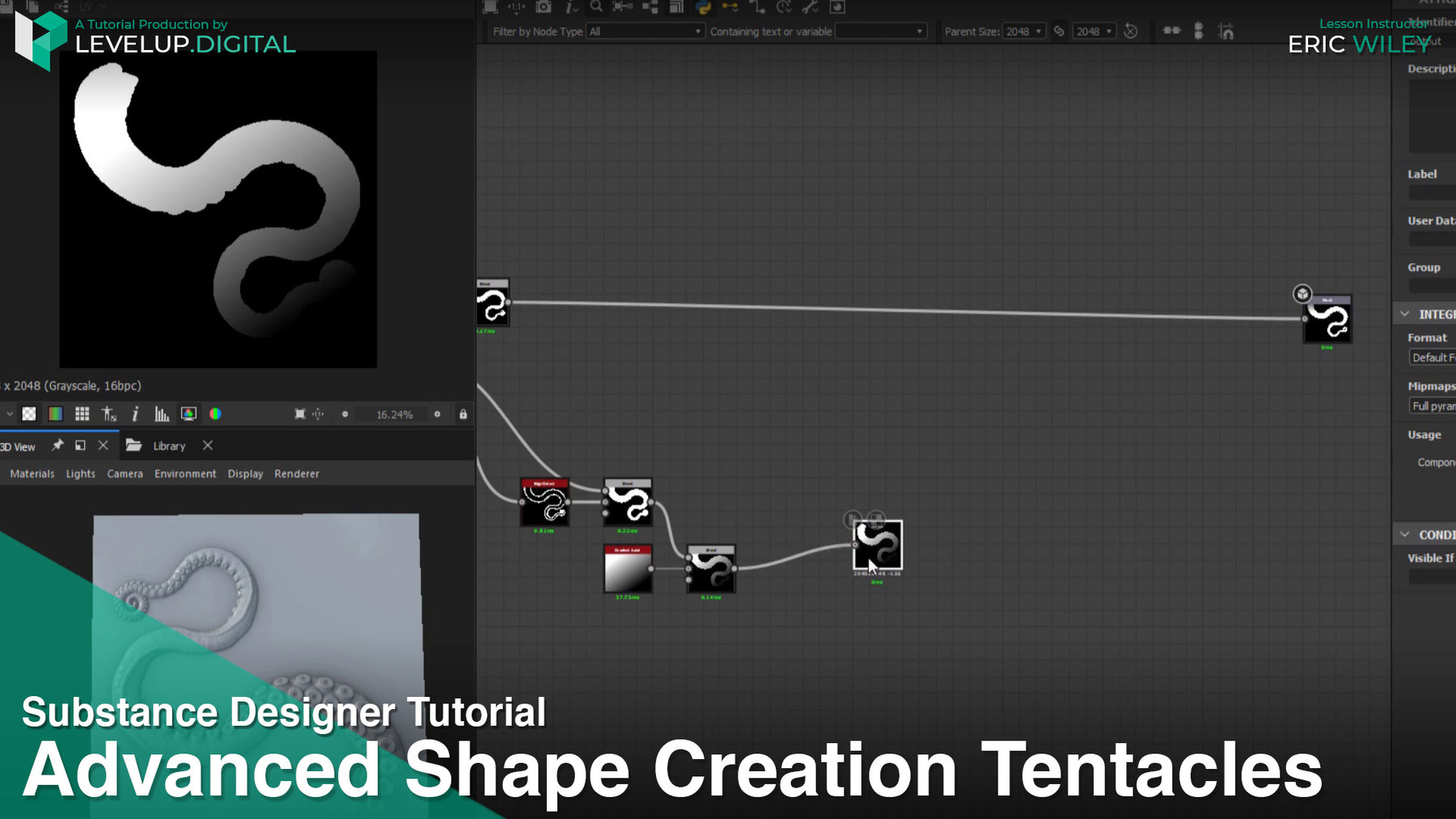
Task: Close the 3D View panel
Action: pyautogui.click(x=103, y=445)
